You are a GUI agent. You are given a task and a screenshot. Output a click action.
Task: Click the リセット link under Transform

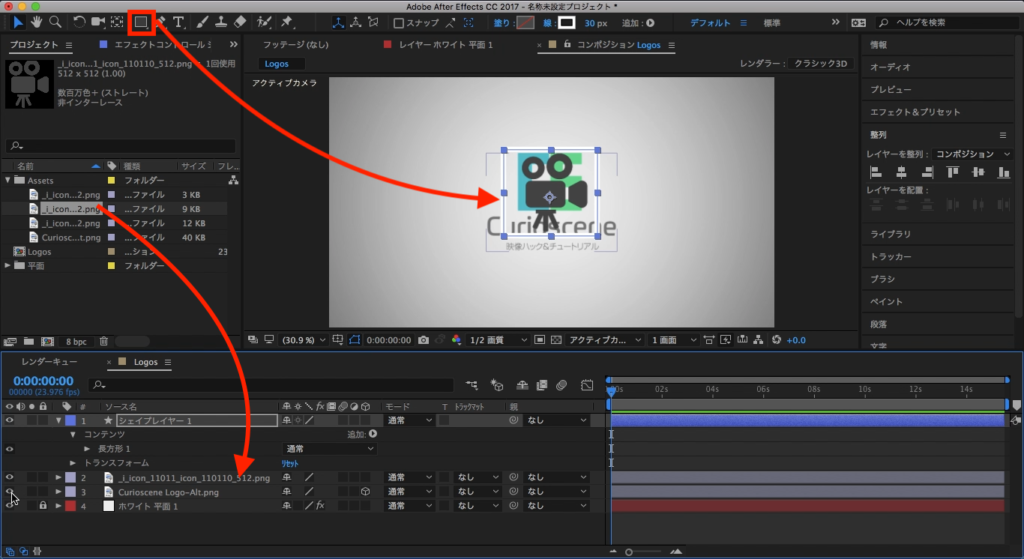289,464
